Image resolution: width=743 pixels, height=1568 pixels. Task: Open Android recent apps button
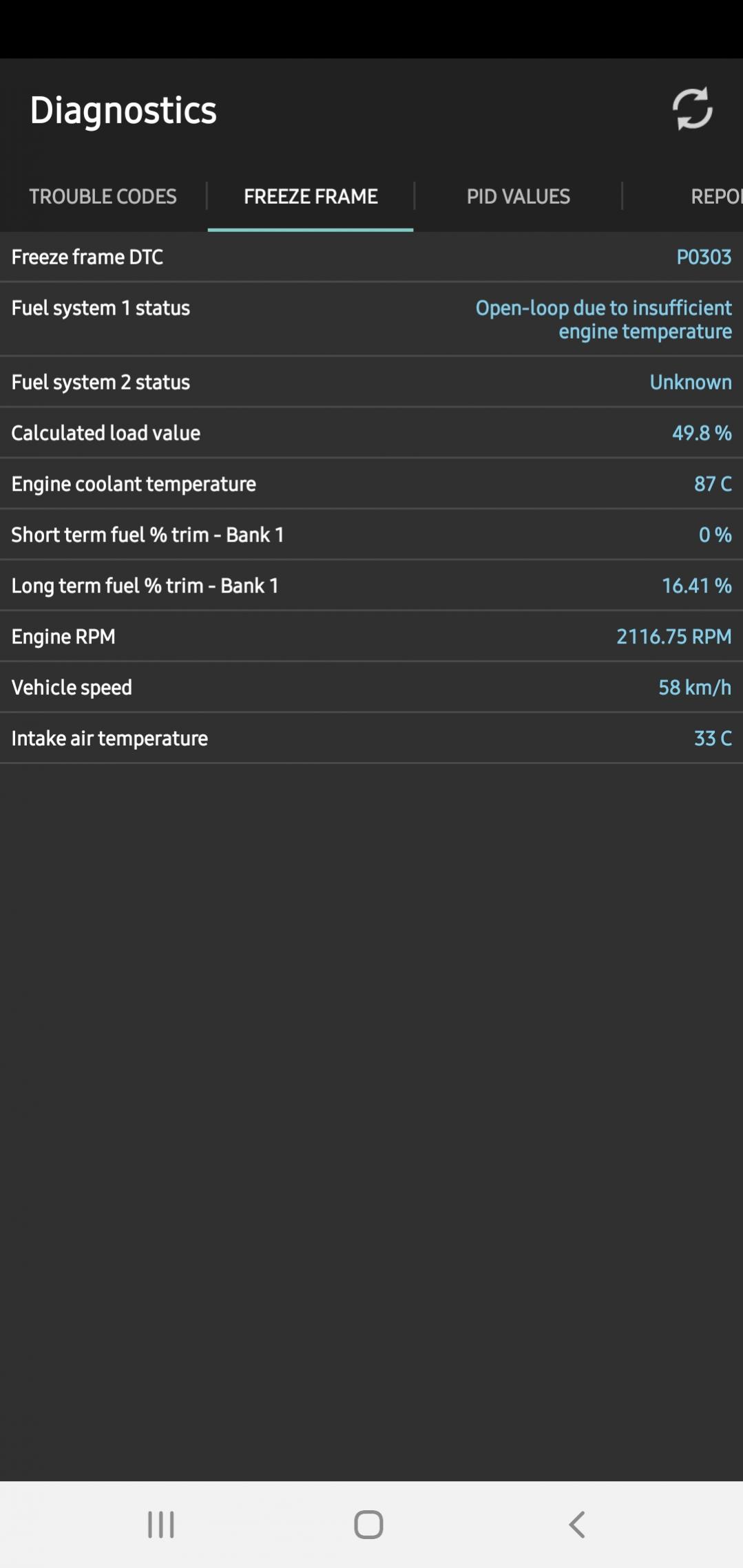[161, 1524]
